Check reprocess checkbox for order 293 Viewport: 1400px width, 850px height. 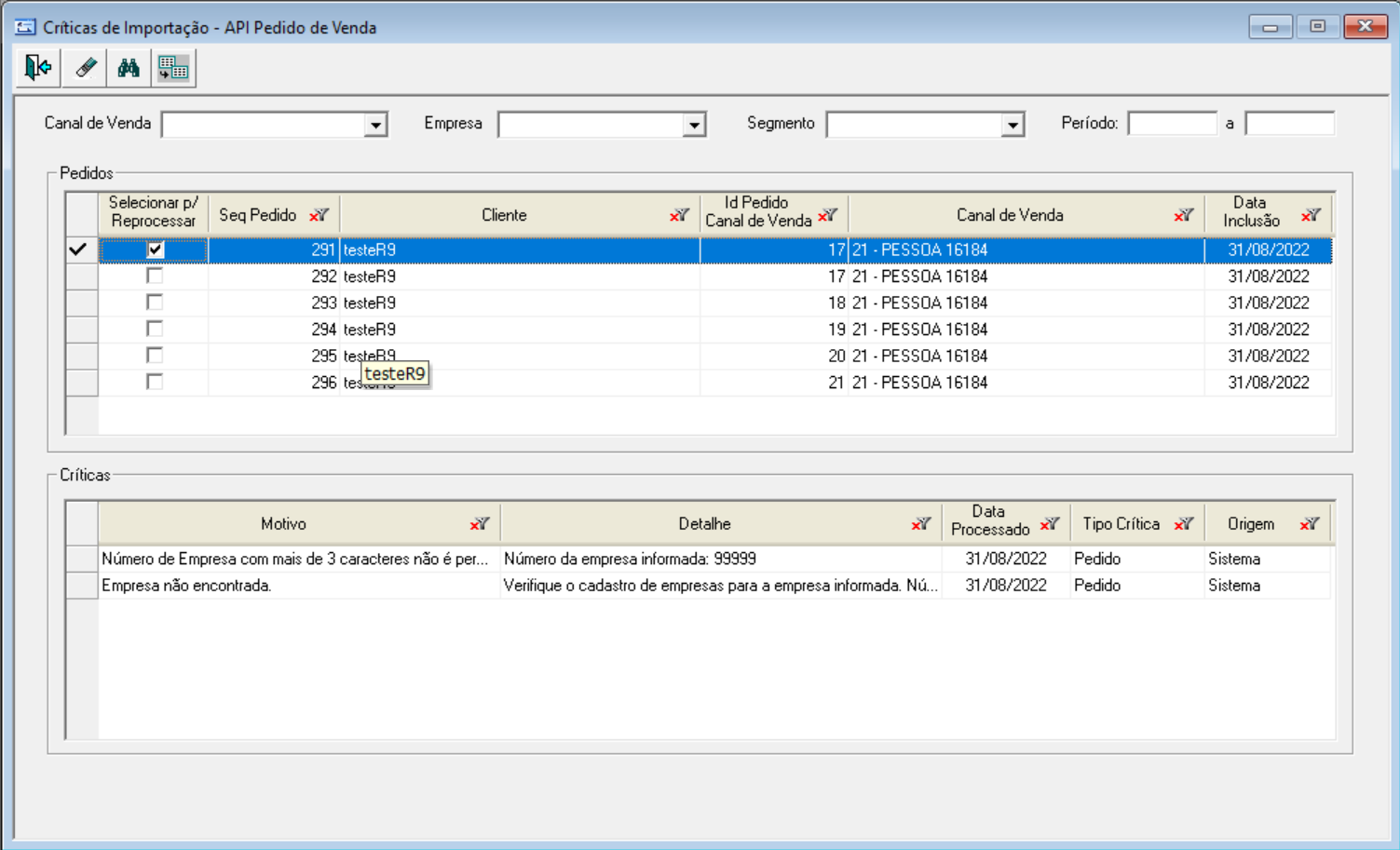point(155,303)
